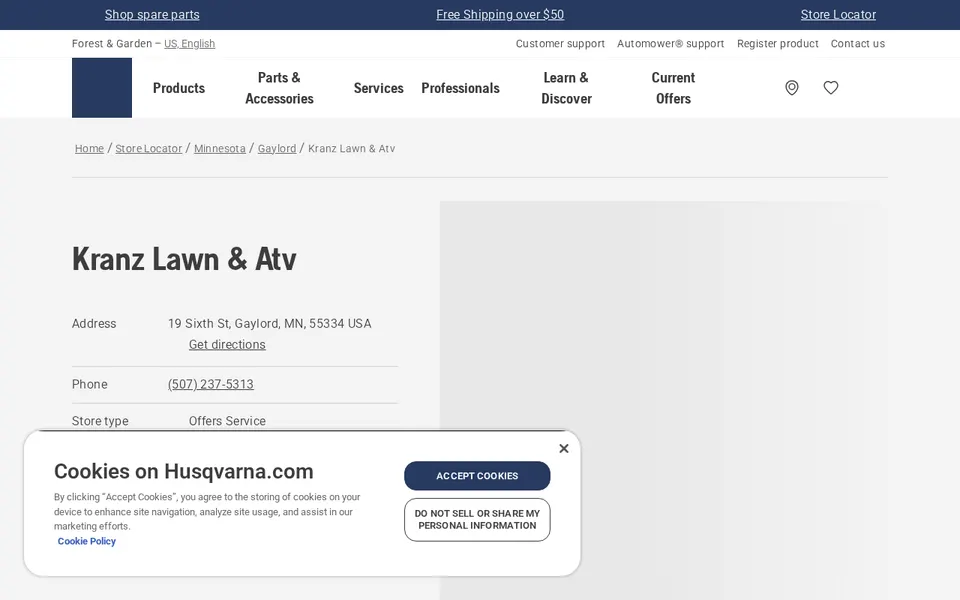Click Store Locator in top bar
This screenshot has height=600, width=960.
tap(838, 15)
